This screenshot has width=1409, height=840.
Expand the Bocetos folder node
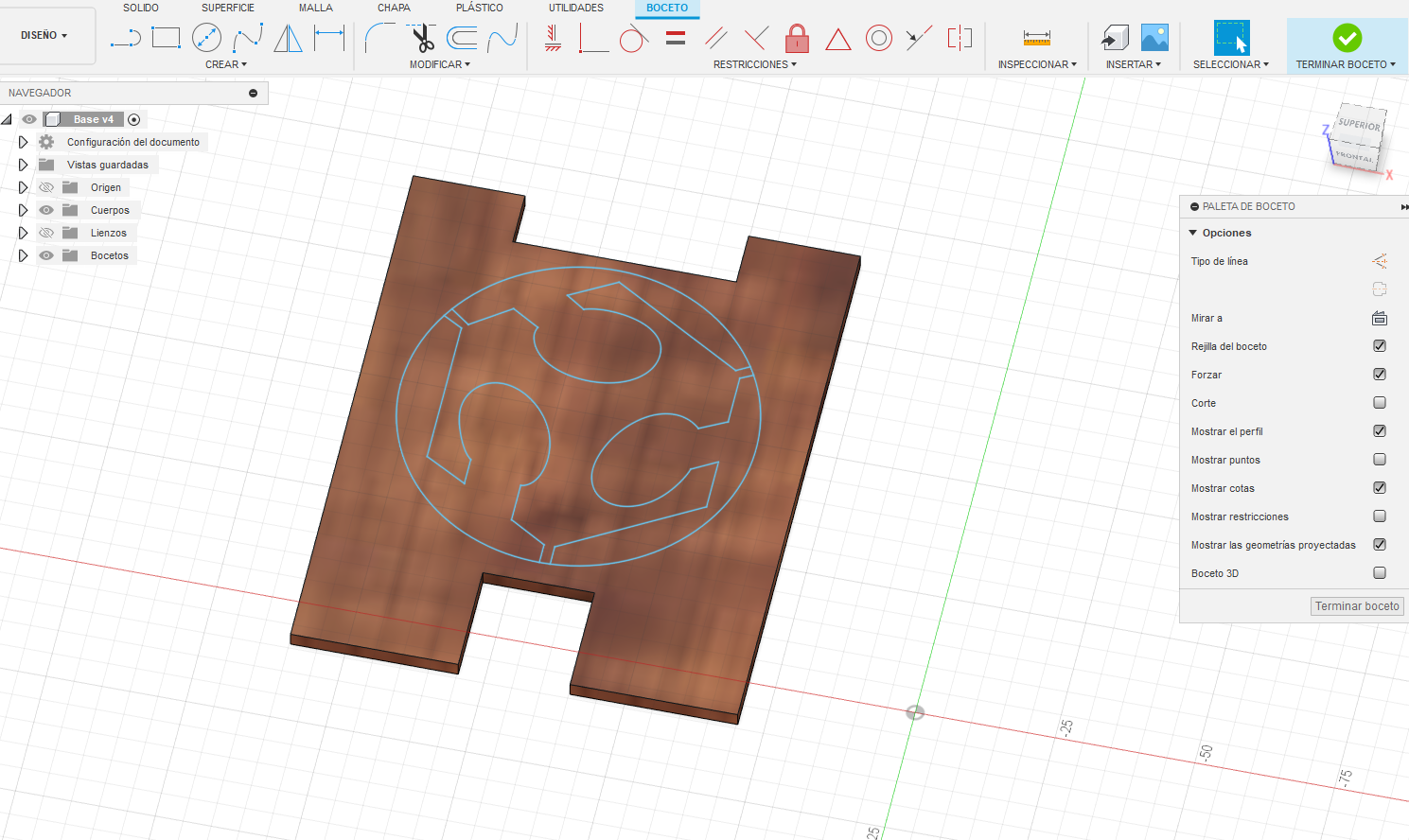point(24,255)
